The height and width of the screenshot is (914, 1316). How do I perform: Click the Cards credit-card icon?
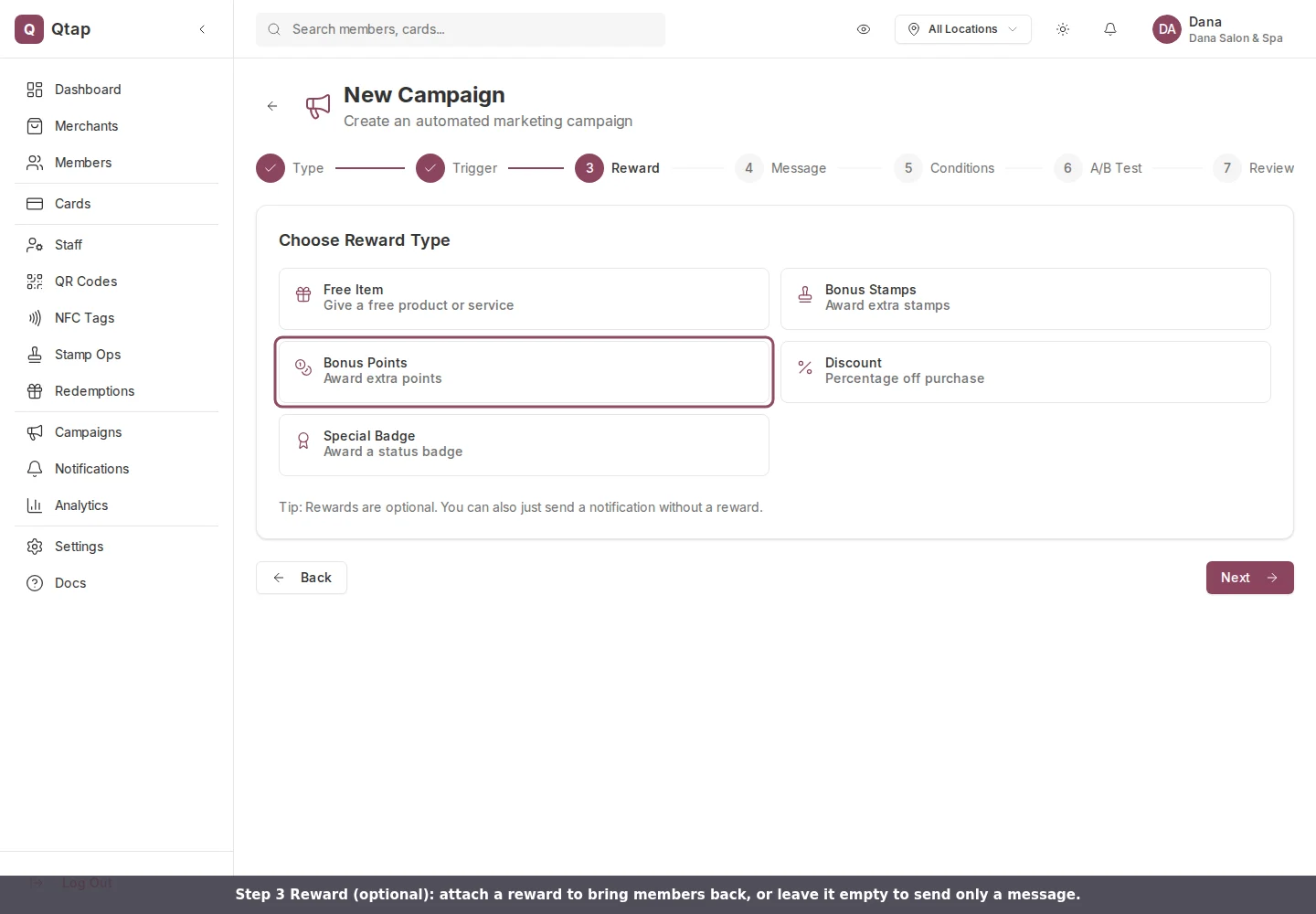pos(35,204)
